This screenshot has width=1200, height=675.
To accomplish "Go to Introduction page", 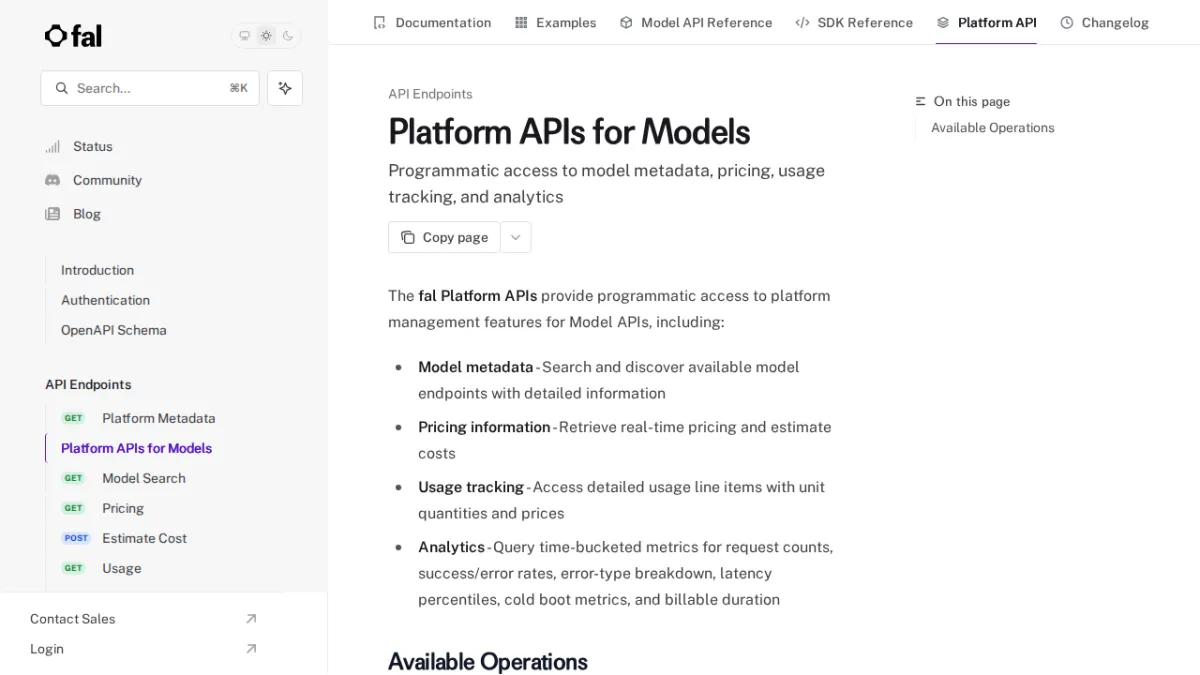I will 97,270.
